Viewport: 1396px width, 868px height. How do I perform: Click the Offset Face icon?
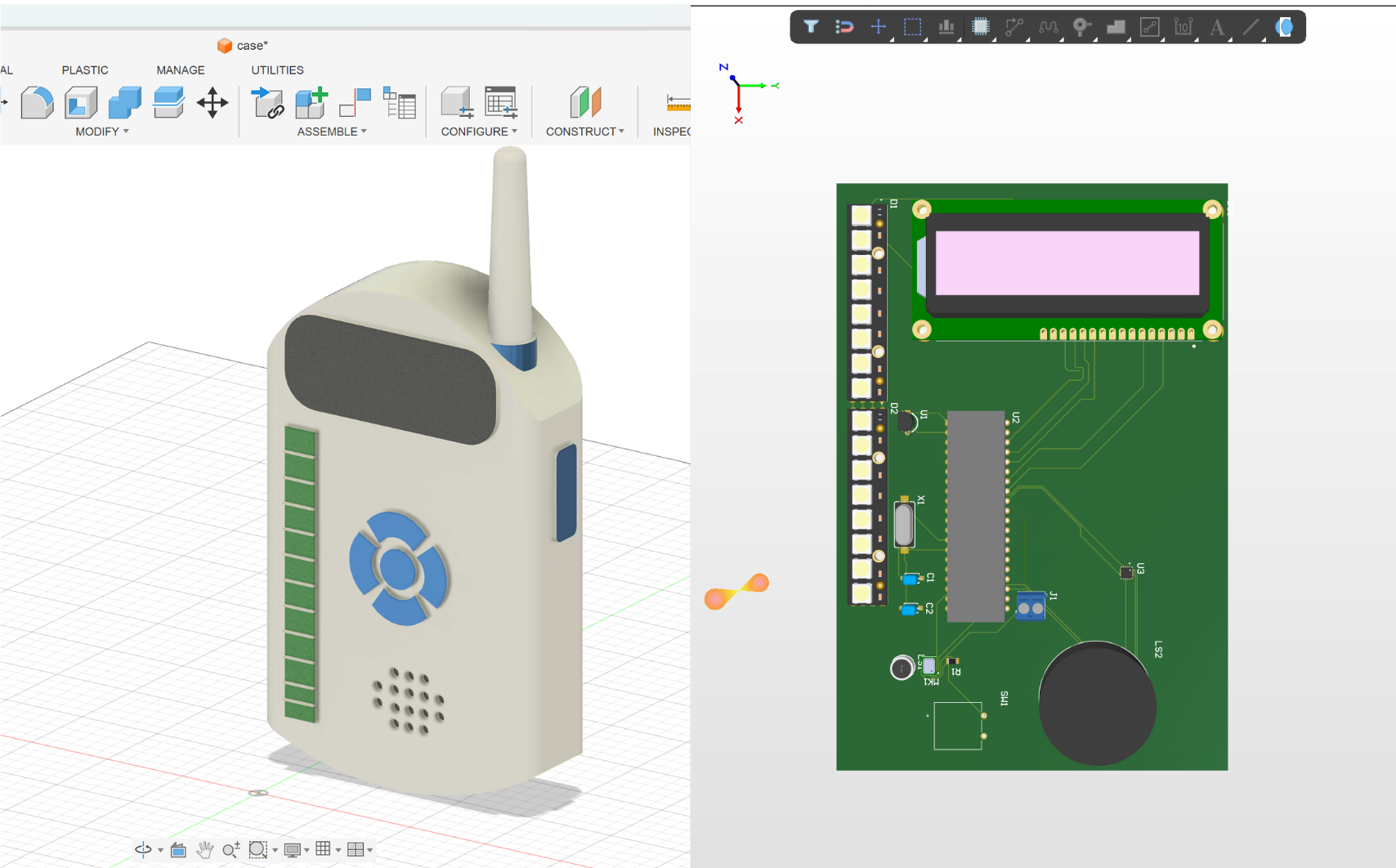pos(168,103)
